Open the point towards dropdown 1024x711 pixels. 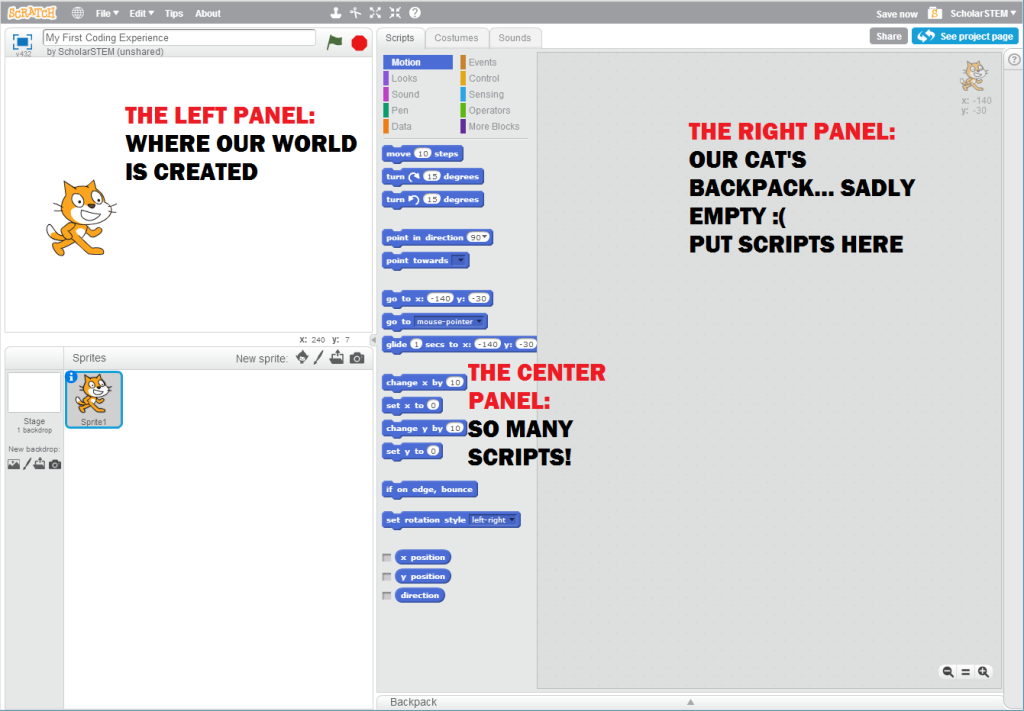point(460,261)
